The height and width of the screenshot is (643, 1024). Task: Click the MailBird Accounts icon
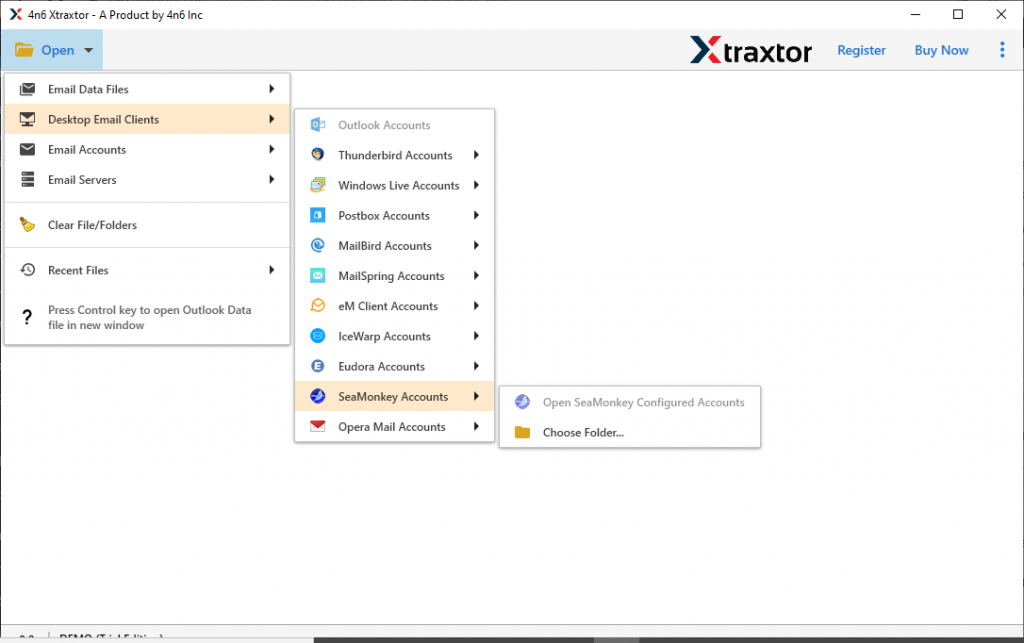(x=319, y=245)
